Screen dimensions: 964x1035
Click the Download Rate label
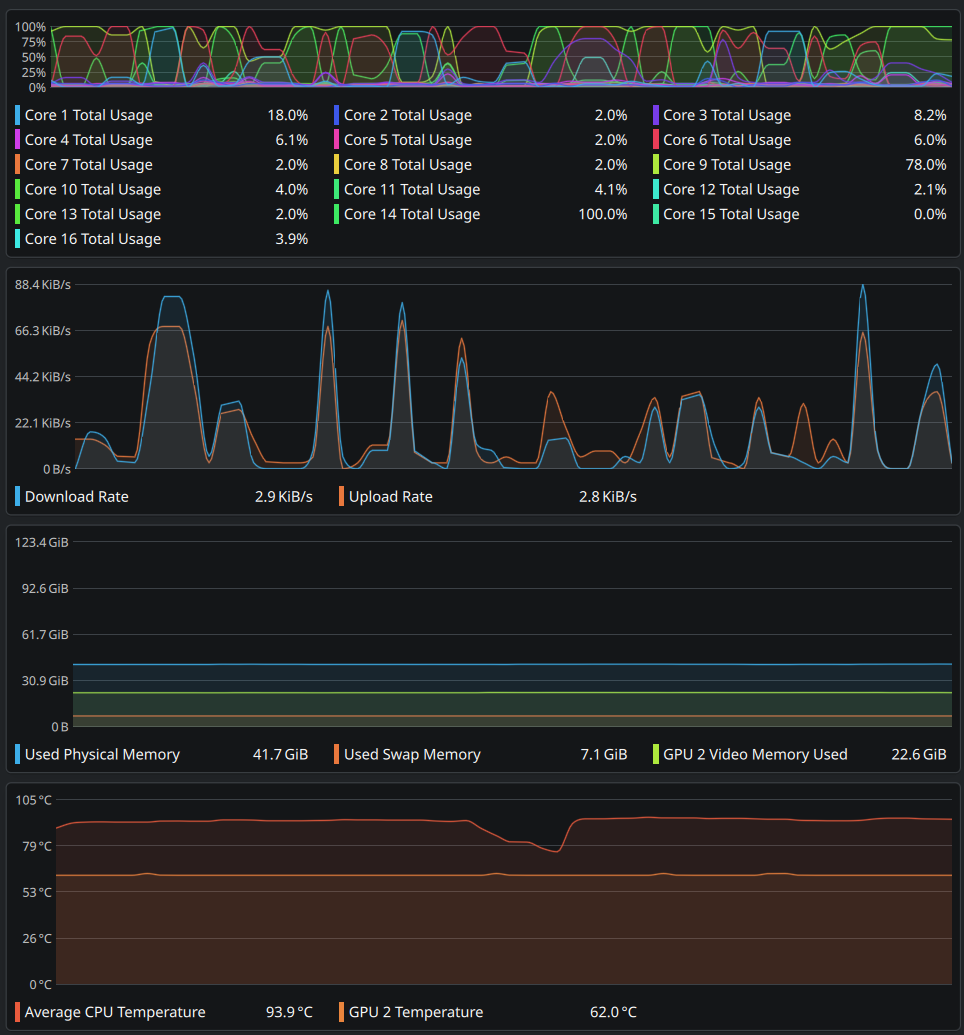point(77,496)
